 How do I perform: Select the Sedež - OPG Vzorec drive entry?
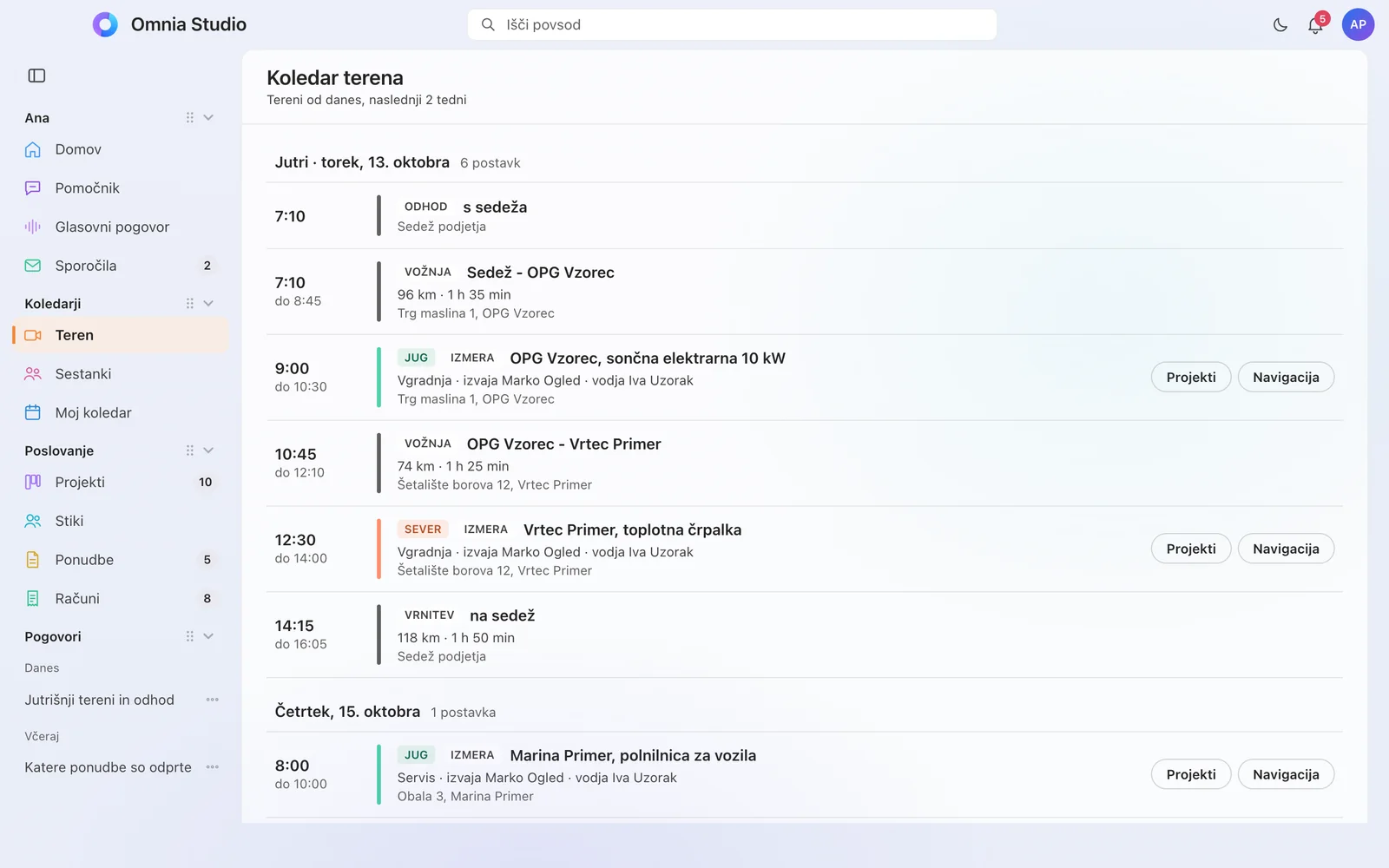(804, 292)
